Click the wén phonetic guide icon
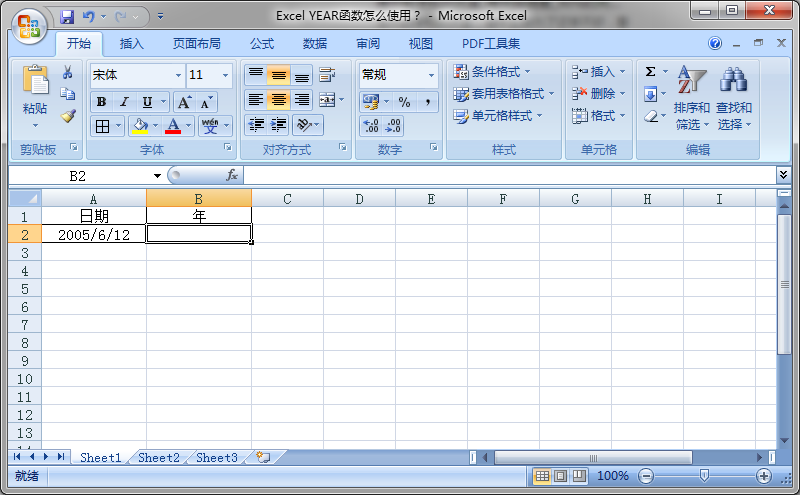Image resolution: width=800 pixels, height=495 pixels. pyautogui.click(x=210, y=126)
